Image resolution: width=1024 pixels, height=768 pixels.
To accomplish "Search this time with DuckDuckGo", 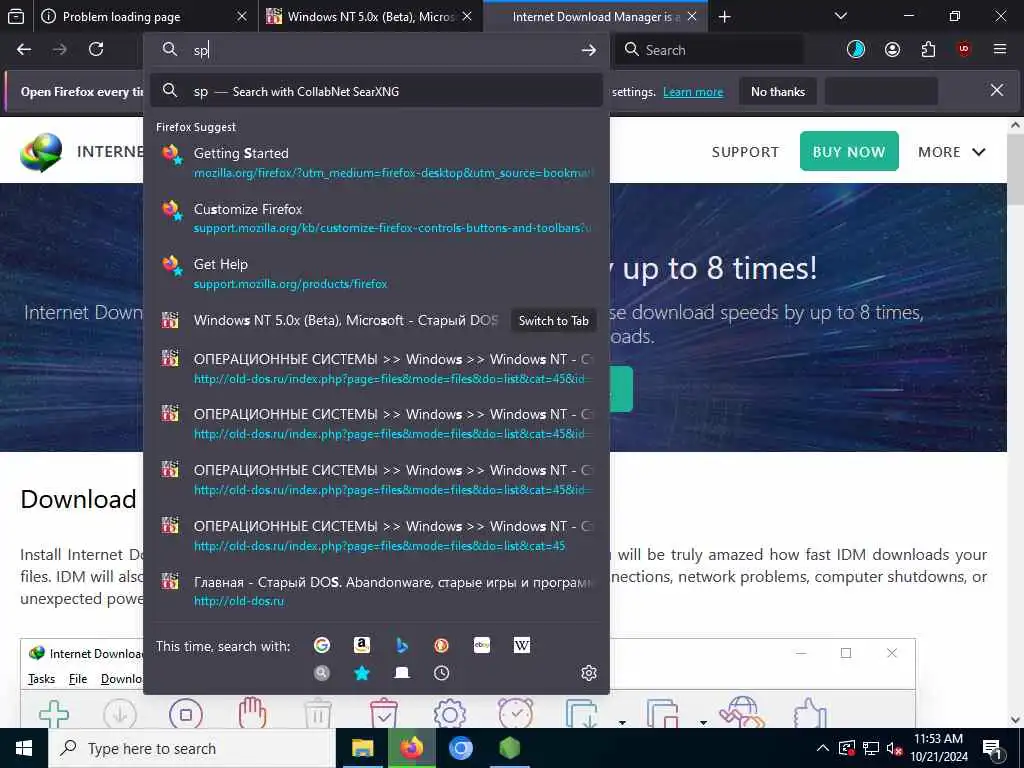I will 441,645.
